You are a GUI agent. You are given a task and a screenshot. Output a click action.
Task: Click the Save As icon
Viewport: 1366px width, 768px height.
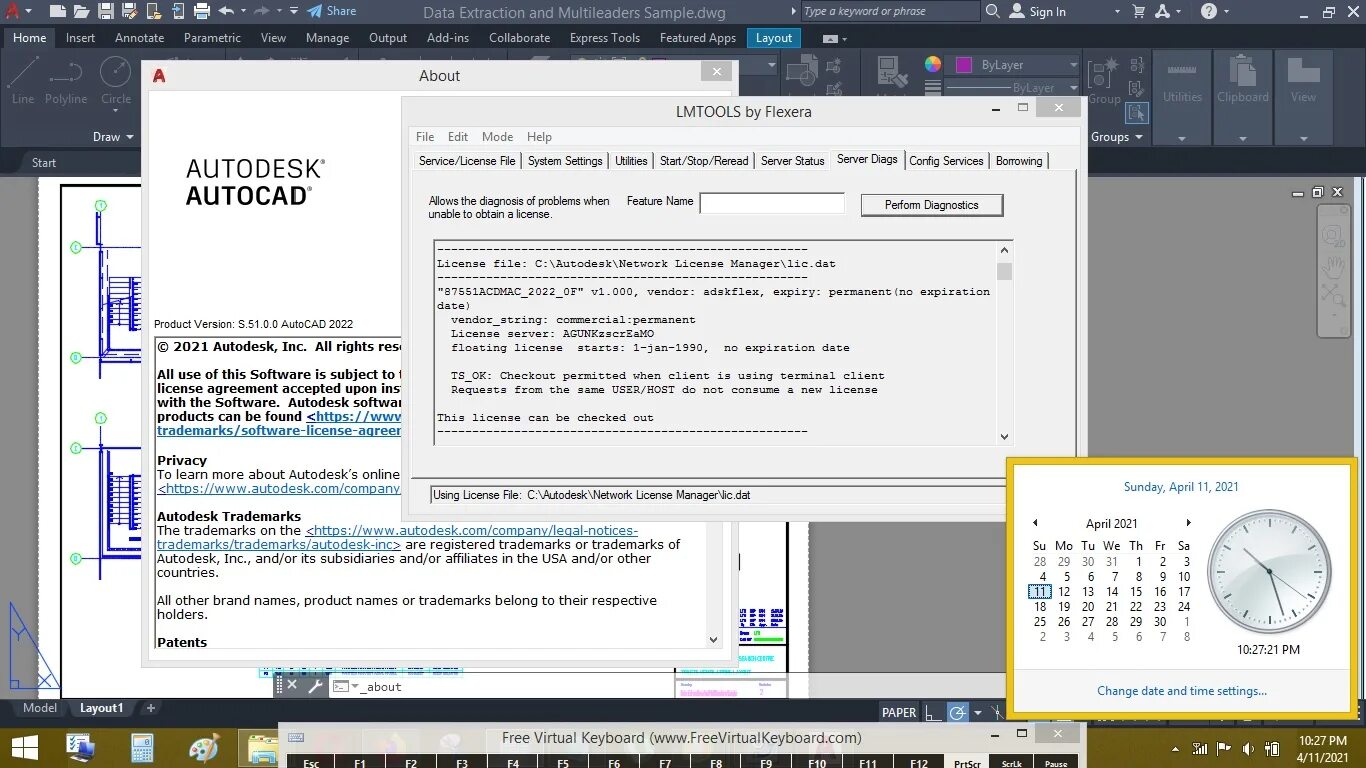click(x=130, y=11)
